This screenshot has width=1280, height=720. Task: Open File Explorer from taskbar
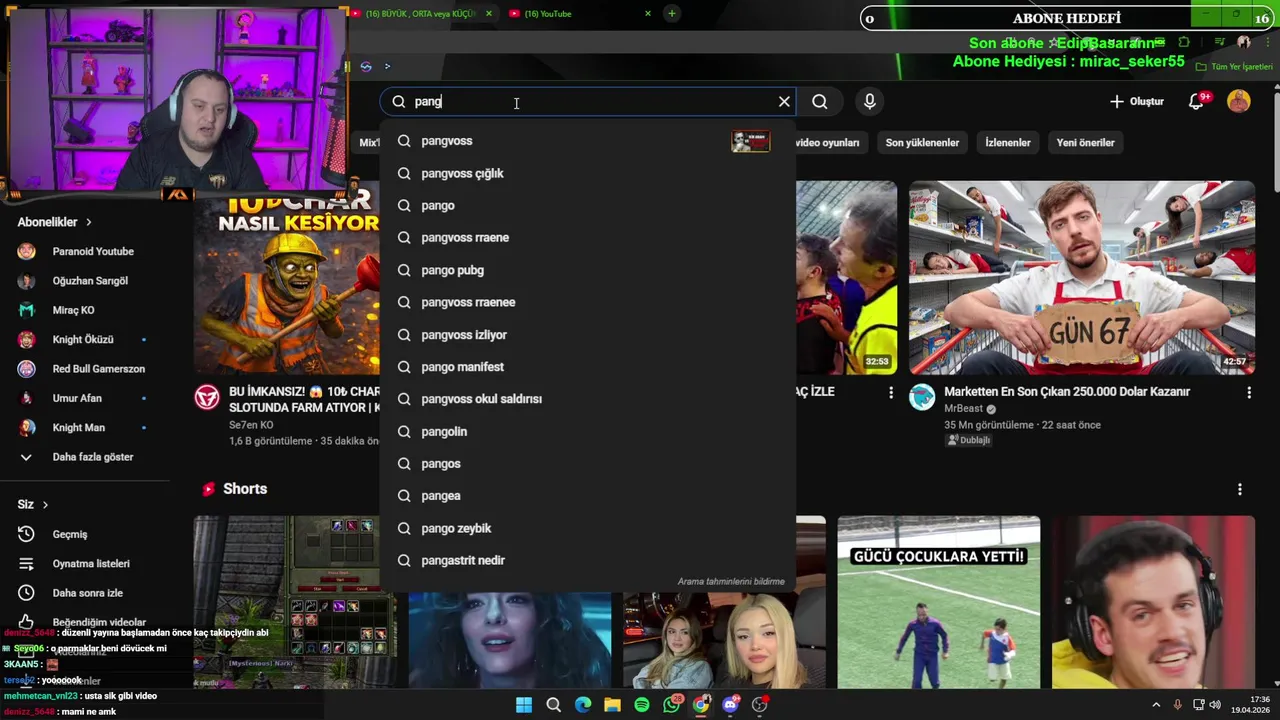coord(612,705)
